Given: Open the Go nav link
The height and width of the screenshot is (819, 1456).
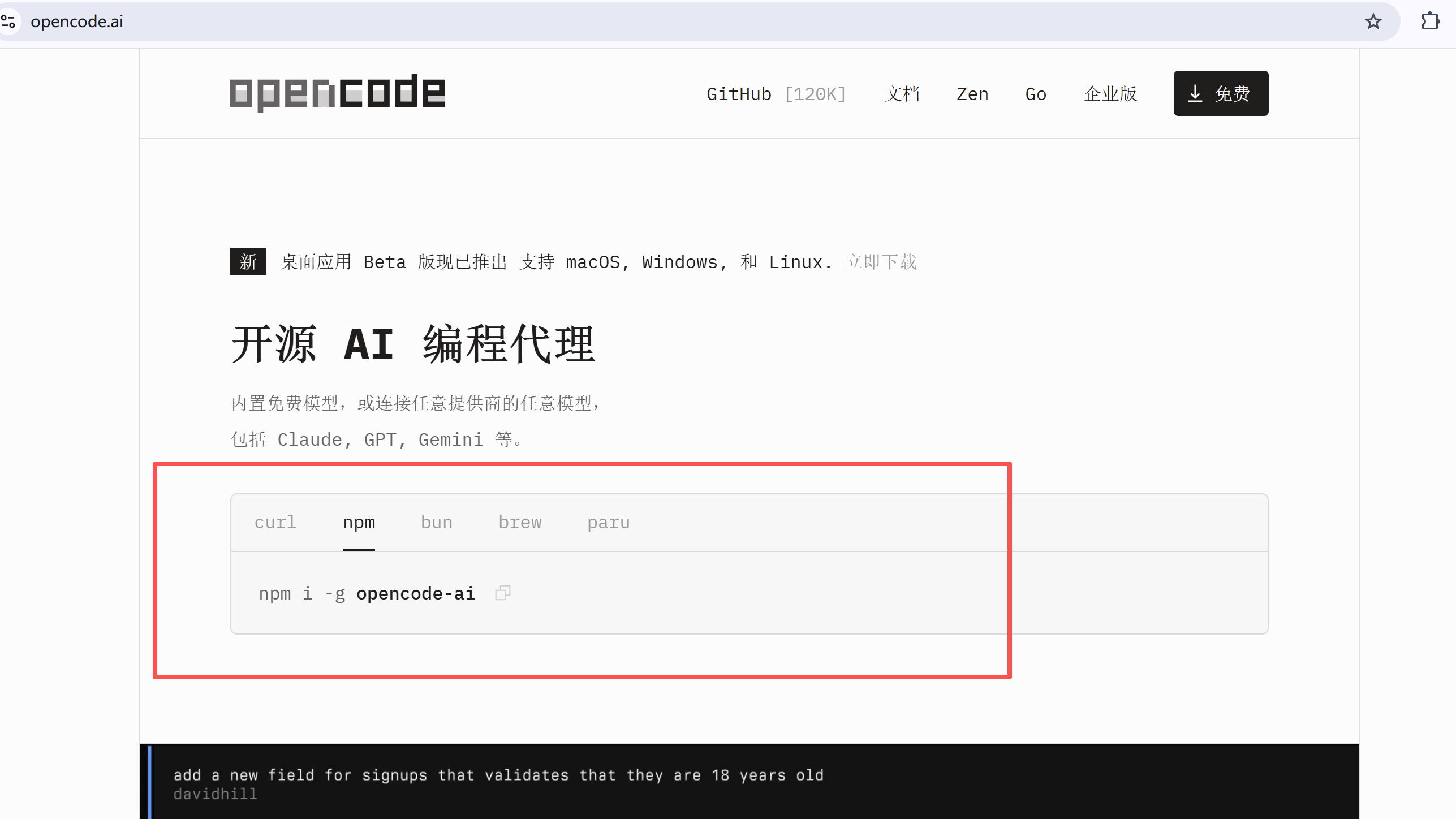Looking at the screenshot, I should tap(1035, 94).
